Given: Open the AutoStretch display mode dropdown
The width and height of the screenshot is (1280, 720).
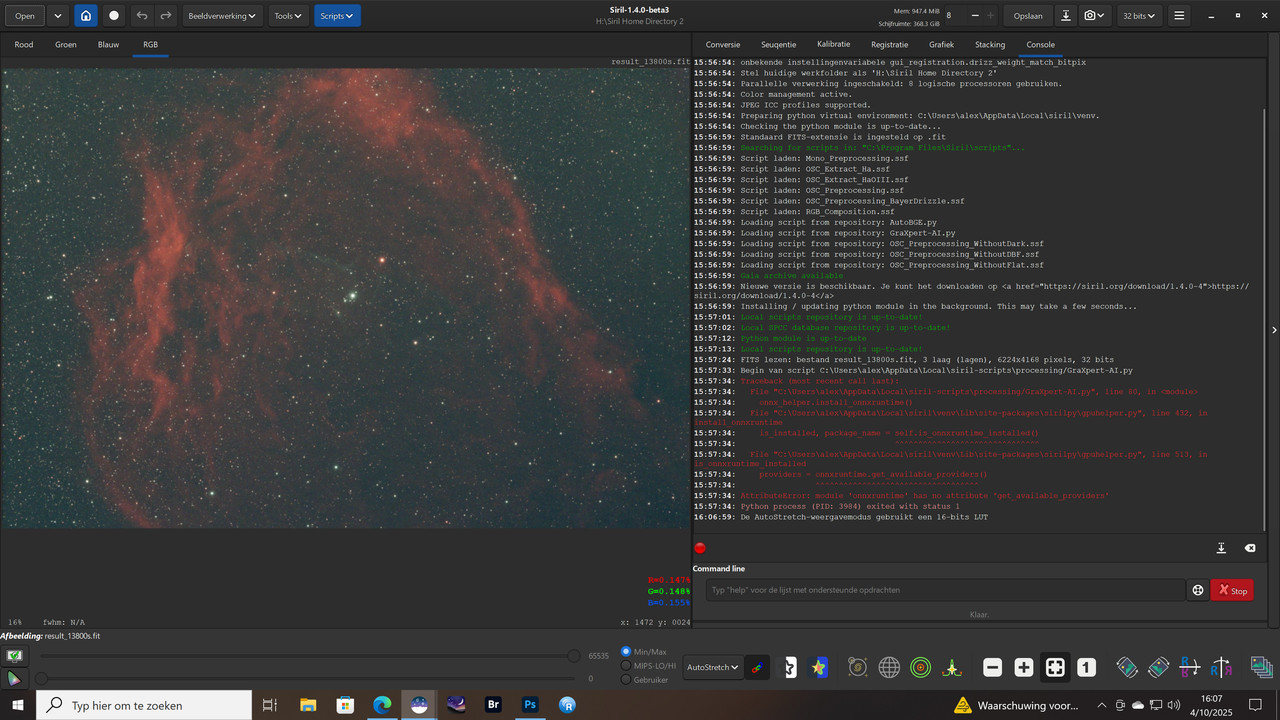Looking at the screenshot, I should click(712, 667).
